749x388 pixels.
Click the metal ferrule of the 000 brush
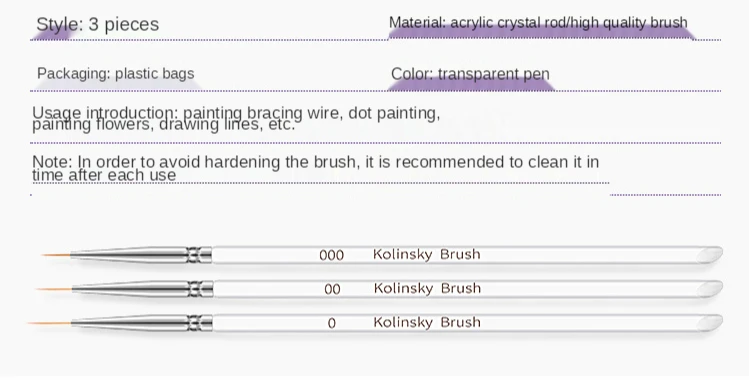[141, 255]
